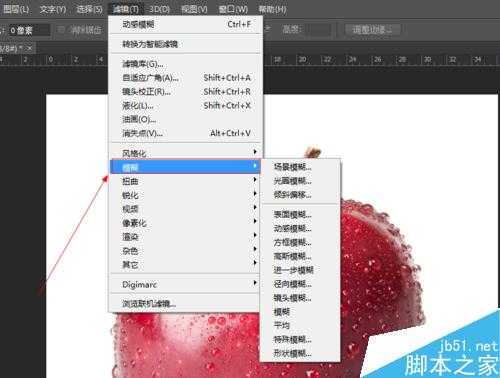
Task: Expand the 杂色 submenu
Action: [186, 251]
